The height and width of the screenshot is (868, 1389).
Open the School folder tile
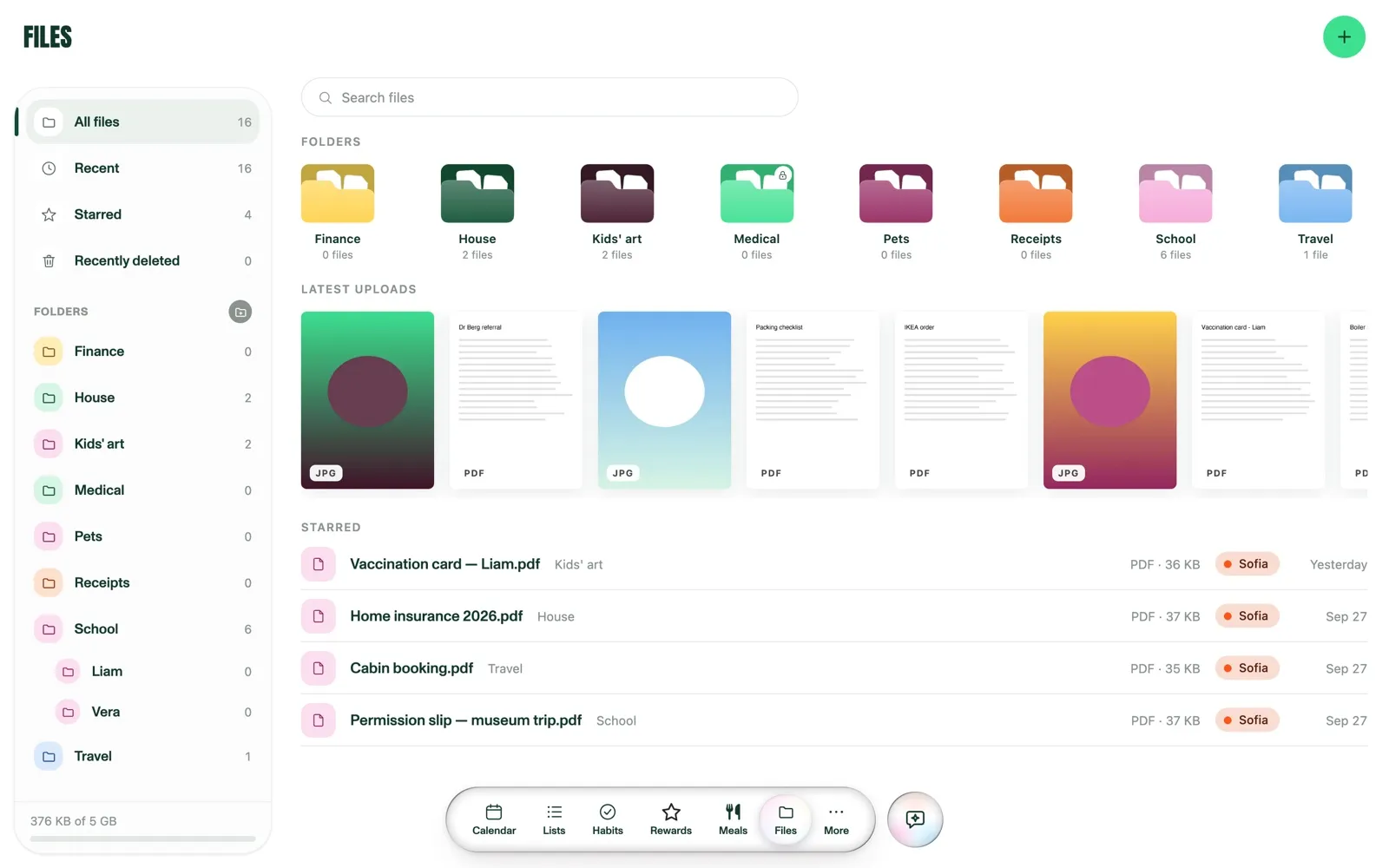(1175, 213)
